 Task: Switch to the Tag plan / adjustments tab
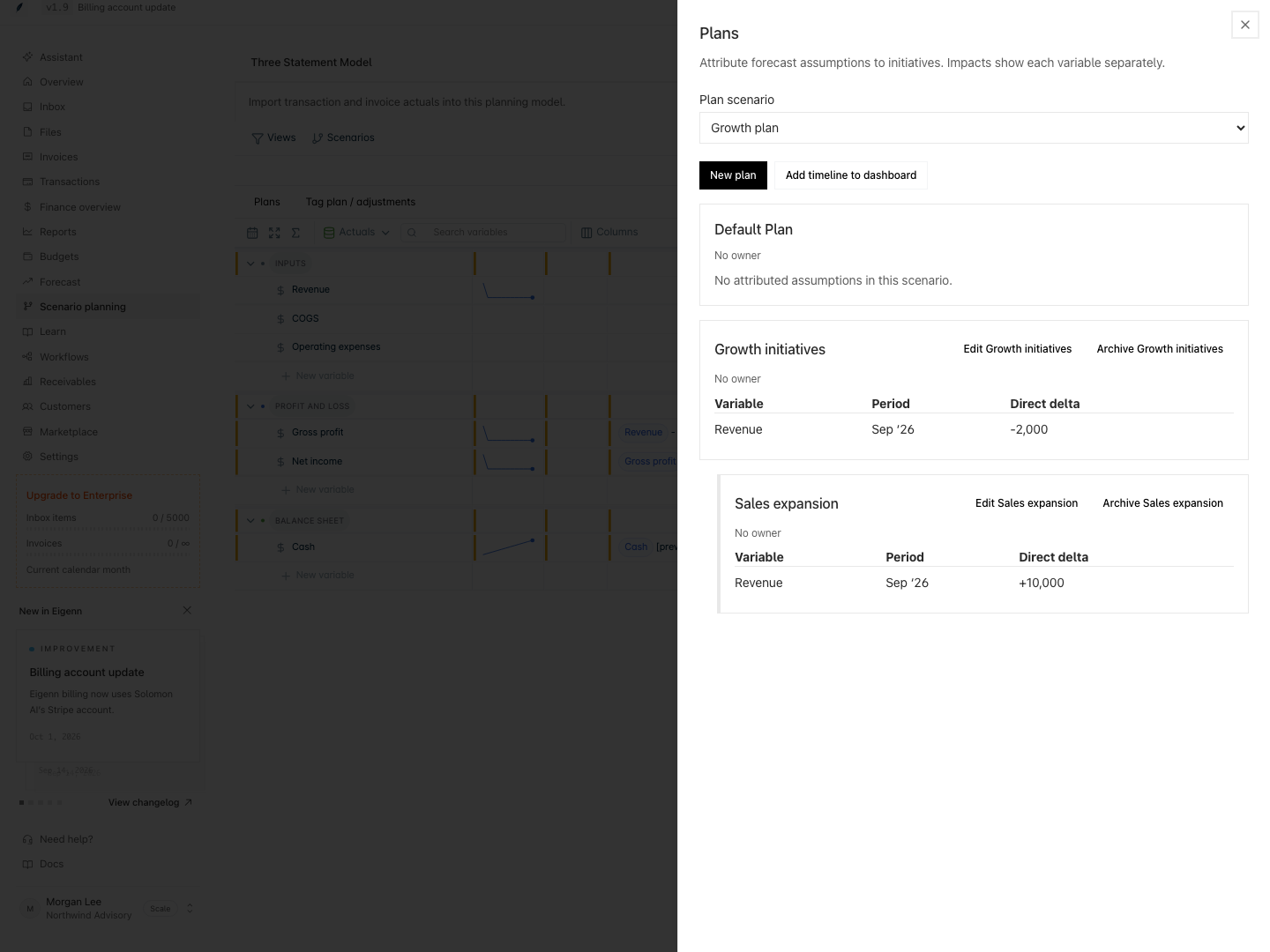click(360, 202)
